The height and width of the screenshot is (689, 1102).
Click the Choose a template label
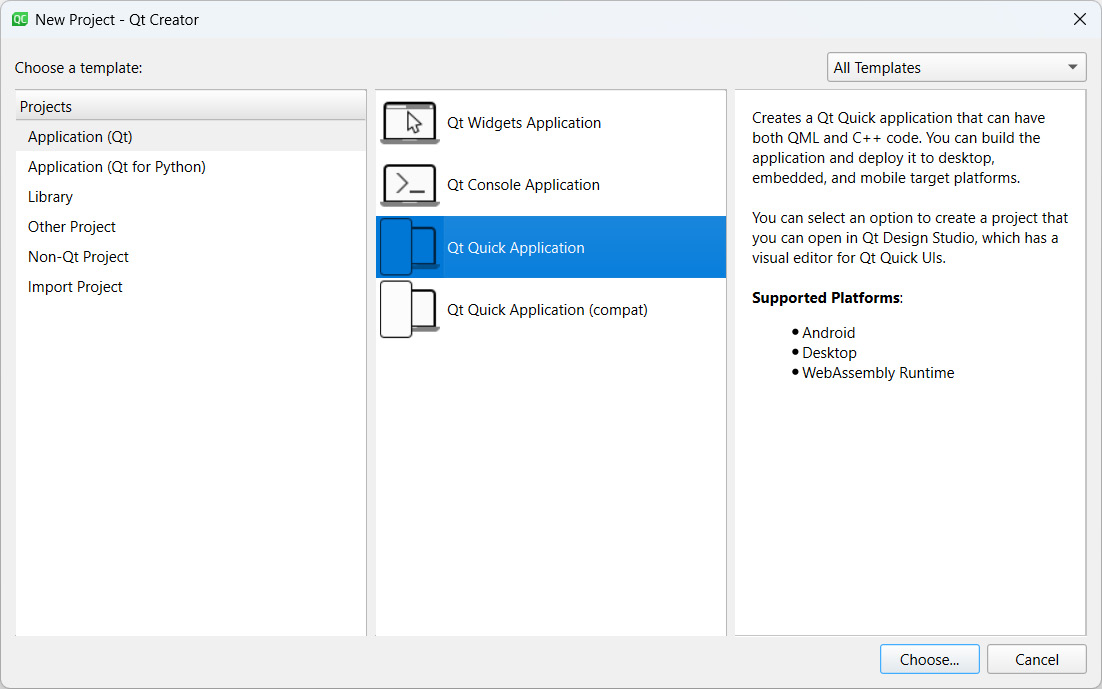(x=78, y=67)
